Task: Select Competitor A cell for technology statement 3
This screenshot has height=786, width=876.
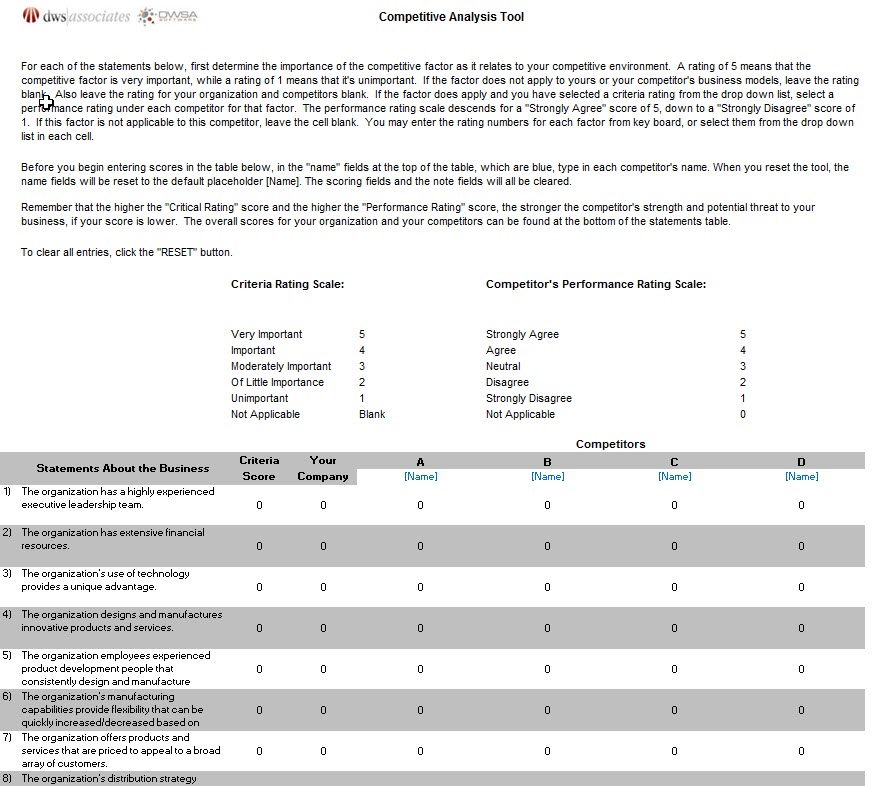Action: [x=421, y=587]
